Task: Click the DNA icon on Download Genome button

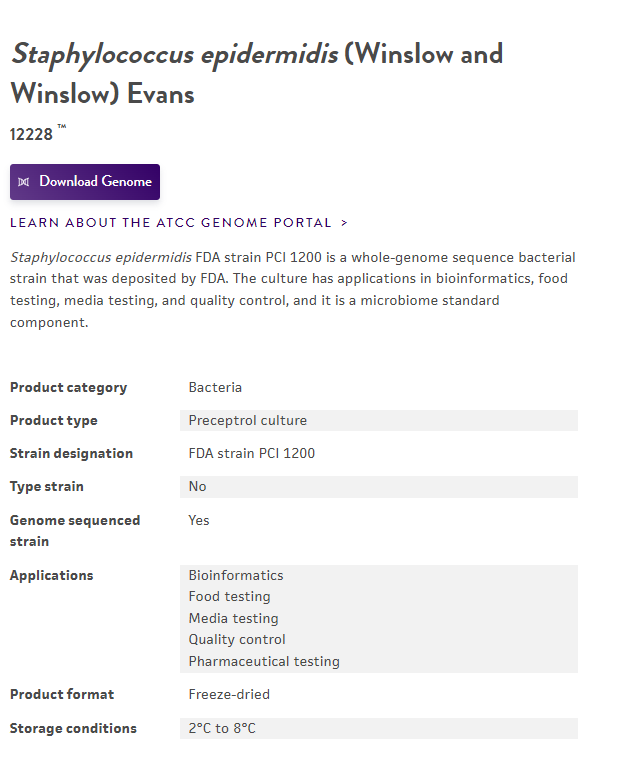Action: [24, 182]
